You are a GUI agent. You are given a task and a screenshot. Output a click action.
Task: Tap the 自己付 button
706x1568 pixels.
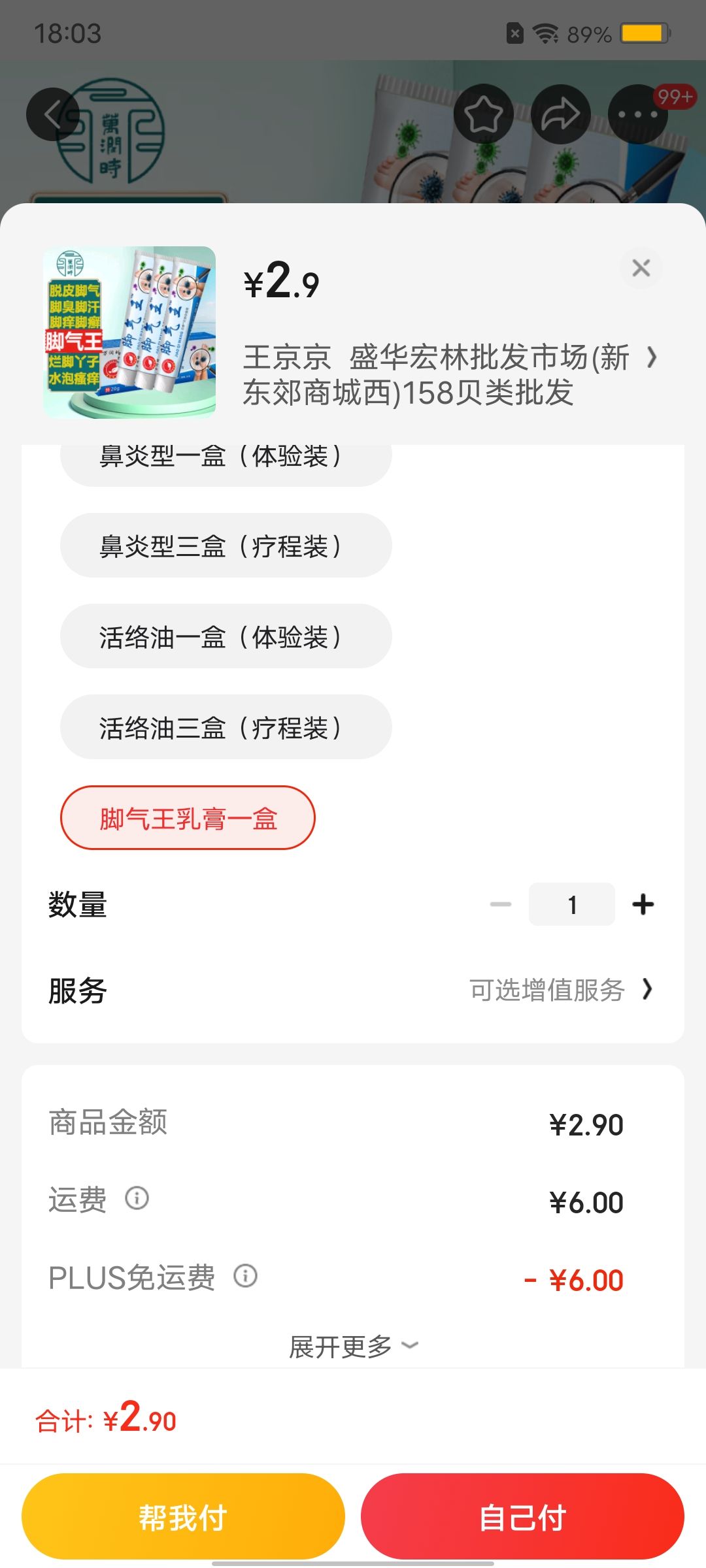(522, 1516)
